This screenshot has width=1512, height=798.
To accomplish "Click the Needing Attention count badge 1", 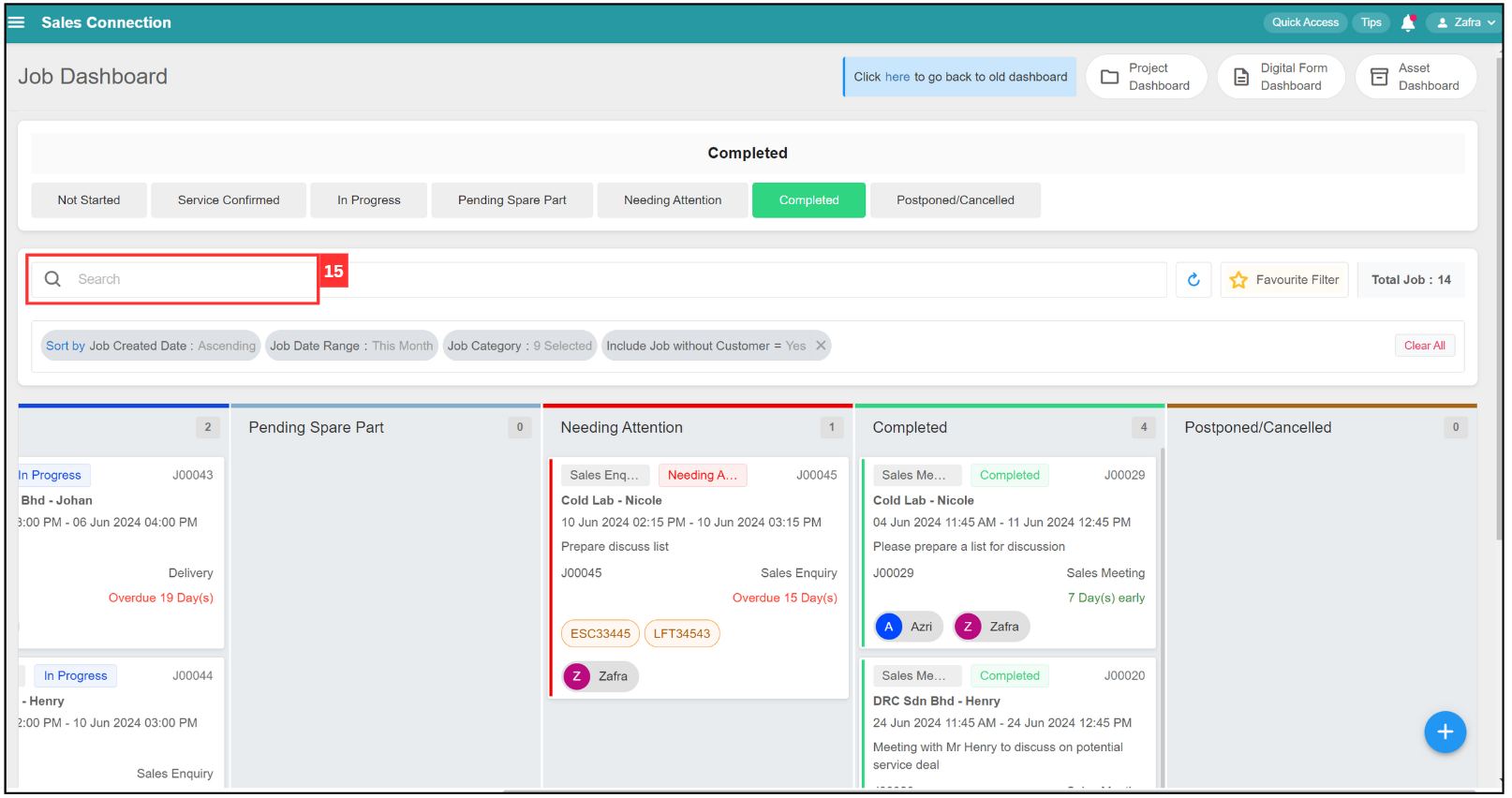I will [x=831, y=428].
